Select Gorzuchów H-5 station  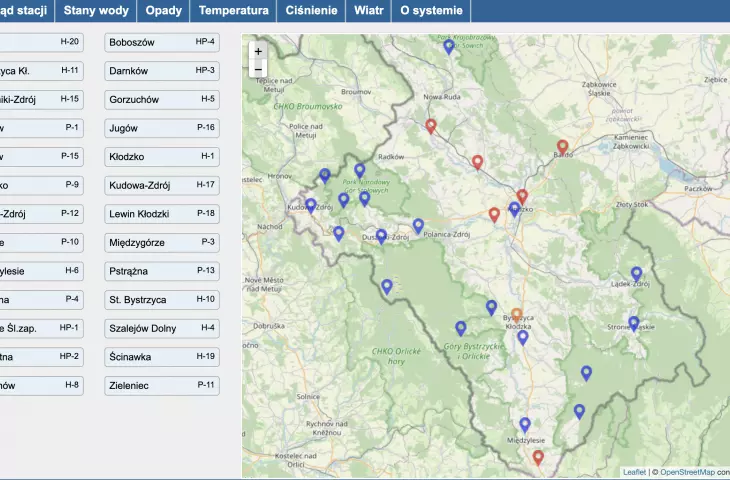tap(162, 100)
